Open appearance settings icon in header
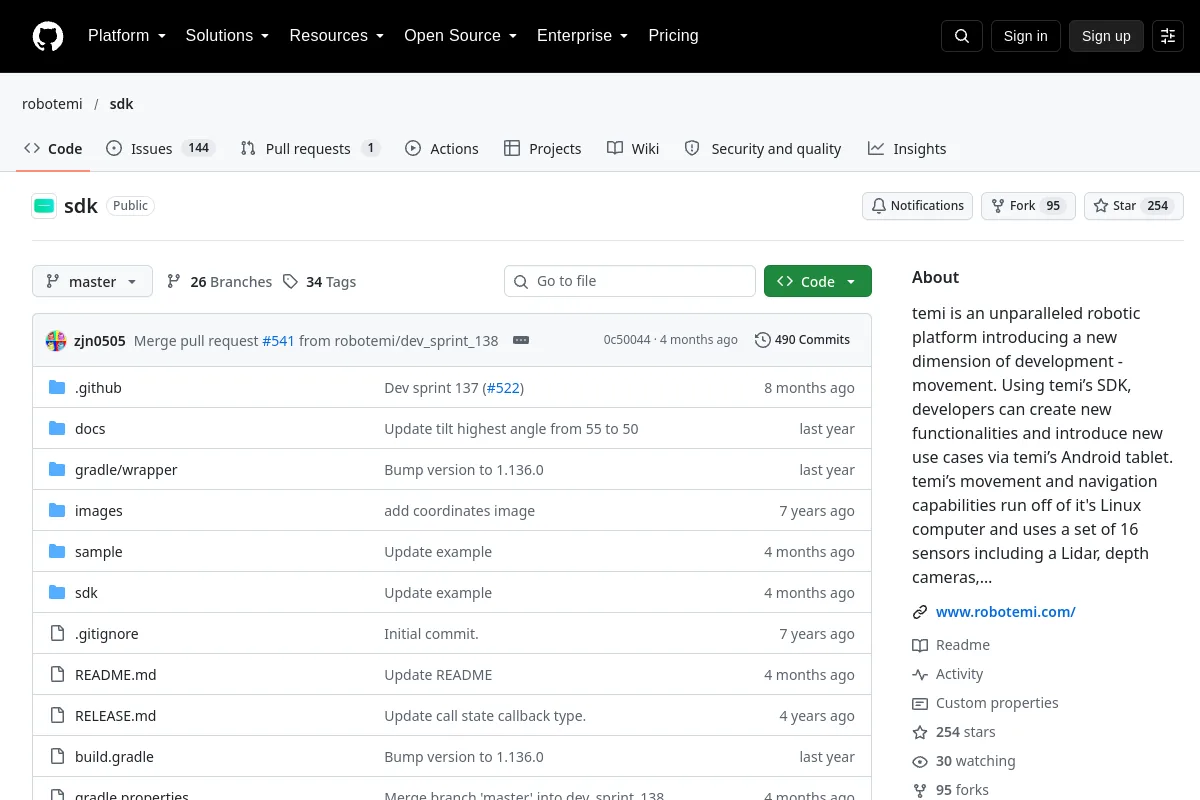This screenshot has width=1200, height=800. pyautogui.click(x=1168, y=36)
